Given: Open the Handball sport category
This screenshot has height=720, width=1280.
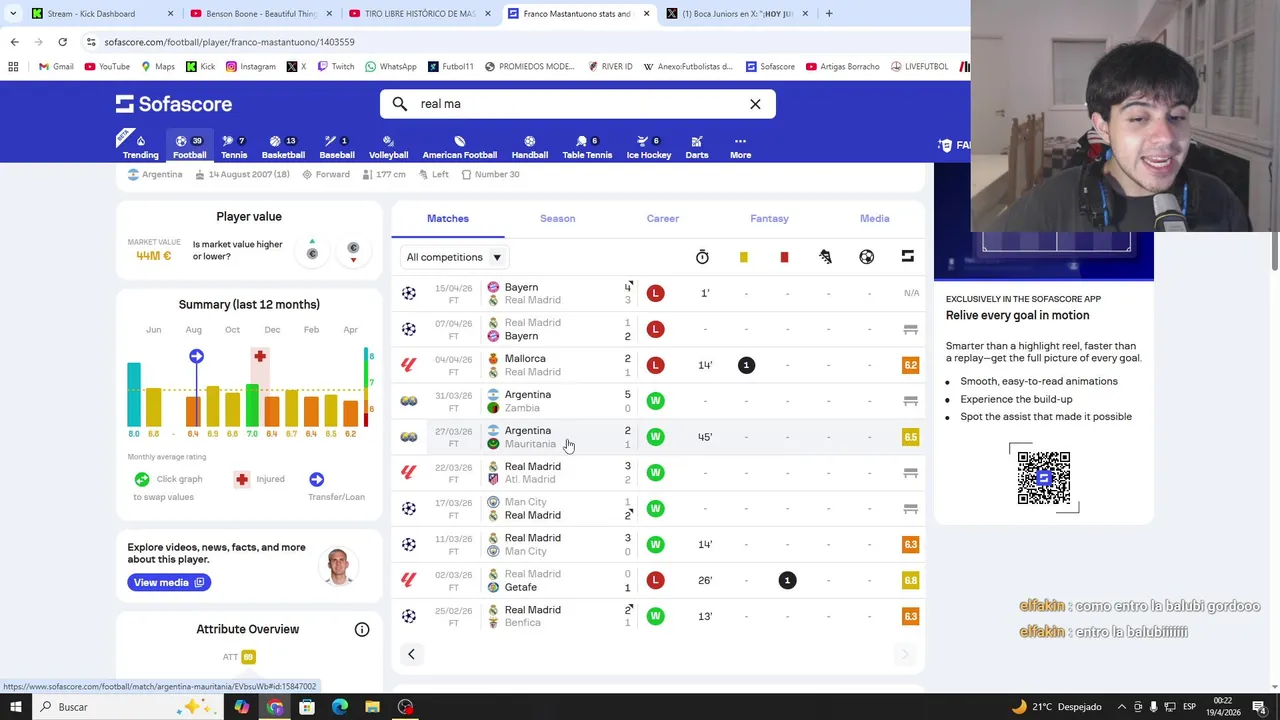Looking at the screenshot, I should click(530, 146).
